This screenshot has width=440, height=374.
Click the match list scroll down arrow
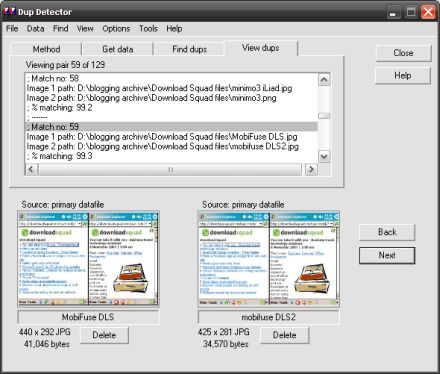[324, 156]
